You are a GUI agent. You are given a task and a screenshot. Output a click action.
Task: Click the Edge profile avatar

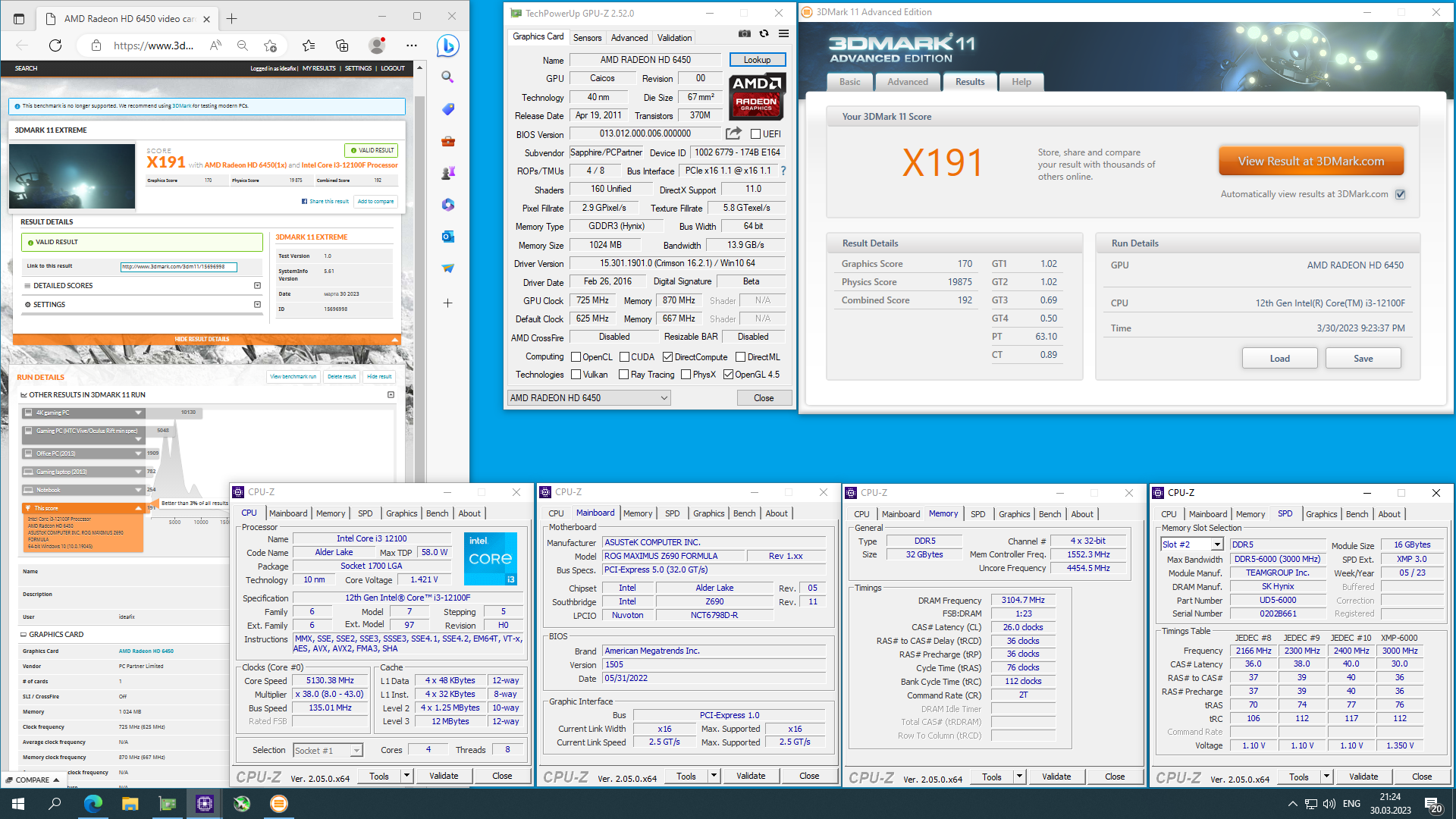coord(377,45)
